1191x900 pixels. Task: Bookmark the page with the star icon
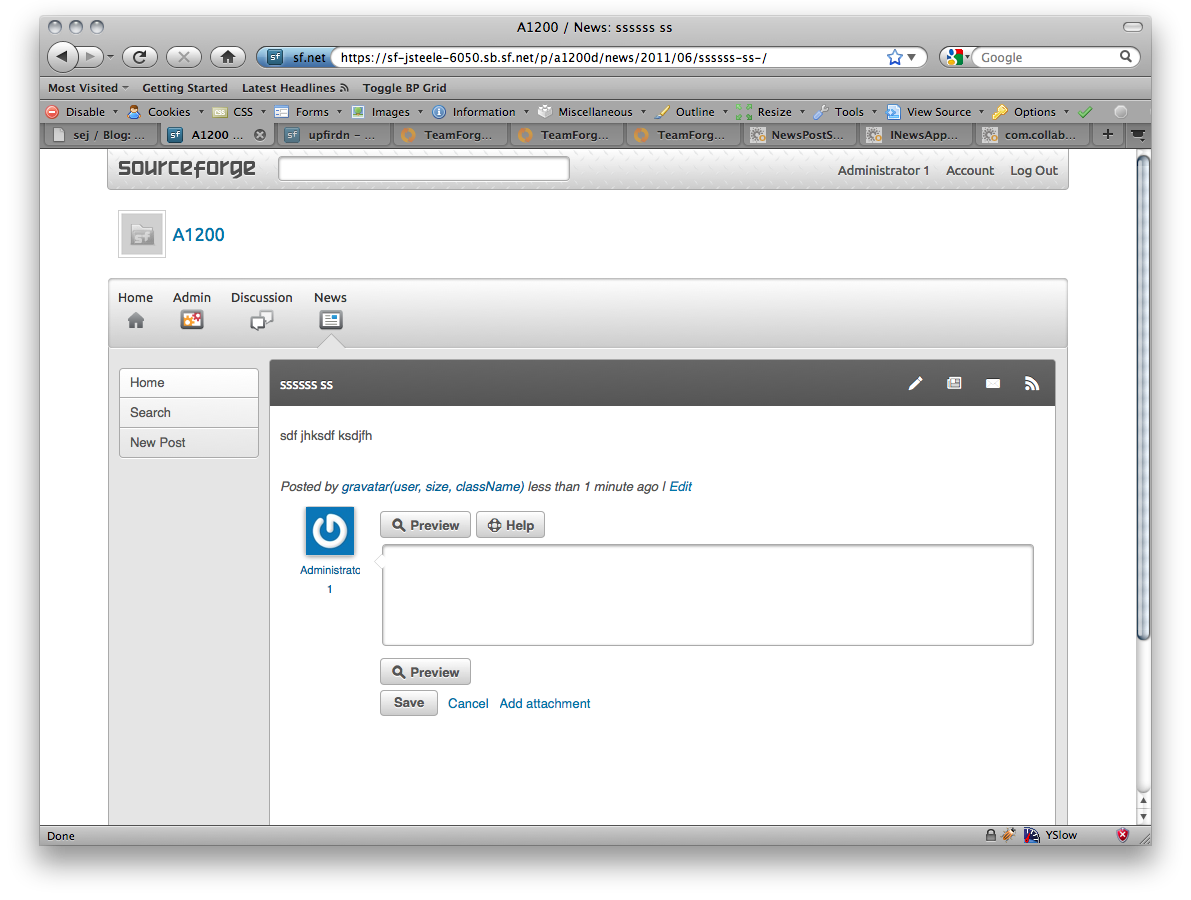[x=894, y=57]
